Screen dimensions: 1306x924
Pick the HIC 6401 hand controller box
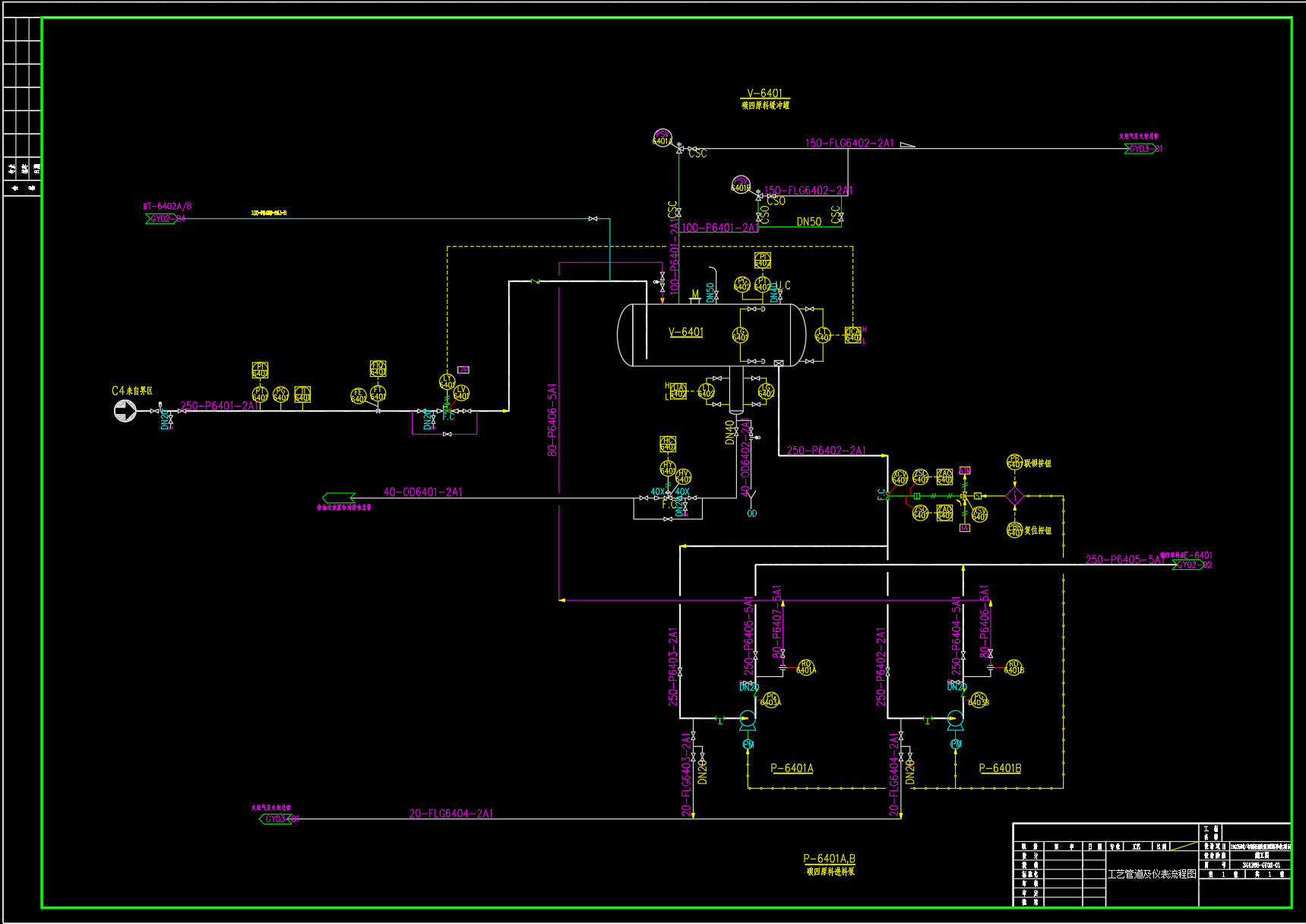point(668,444)
